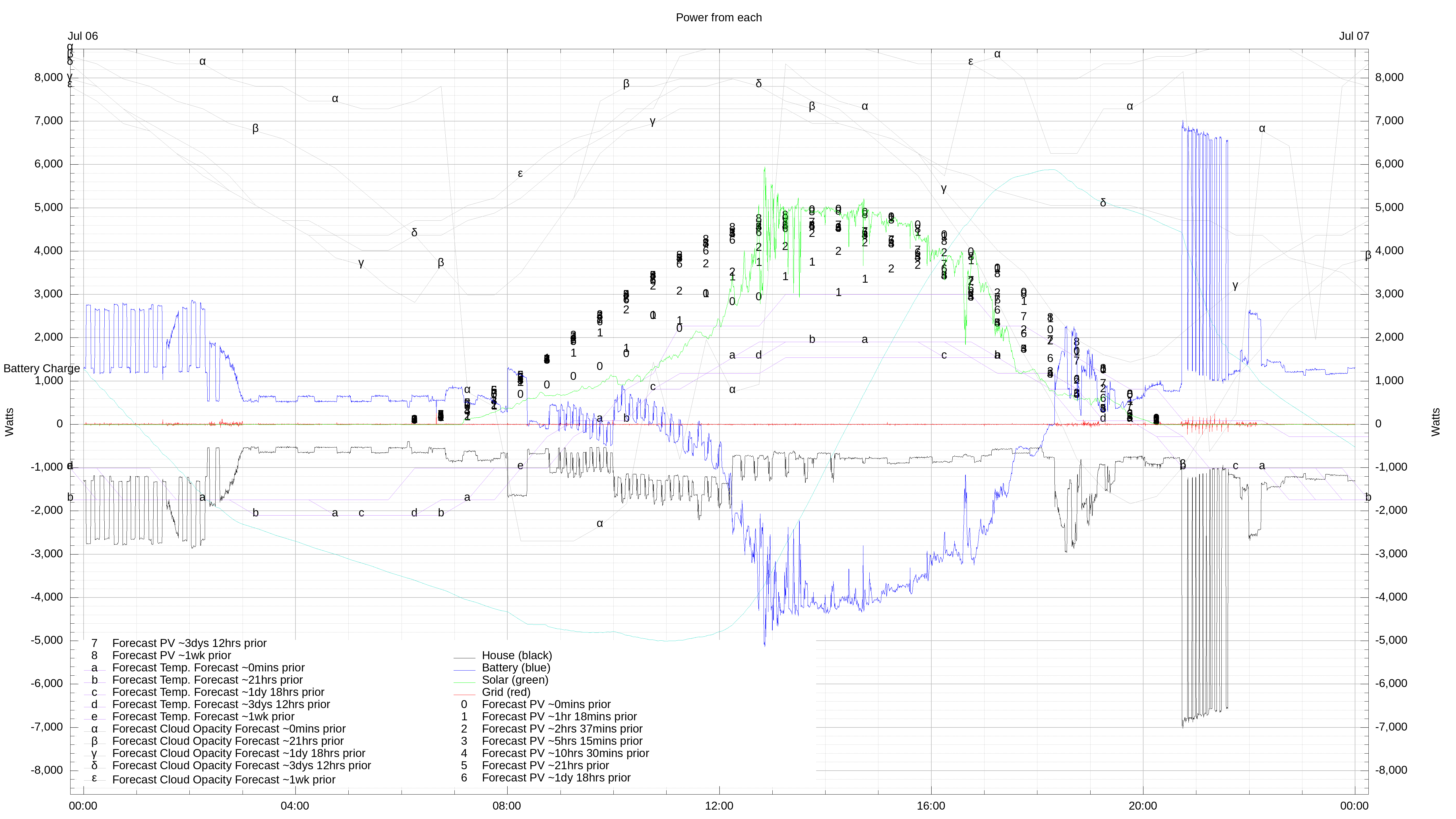Click legend 'Forecast Cloud Opacity Forecast ~0mins prior'

pyautogui.click(x=229, y=729)
